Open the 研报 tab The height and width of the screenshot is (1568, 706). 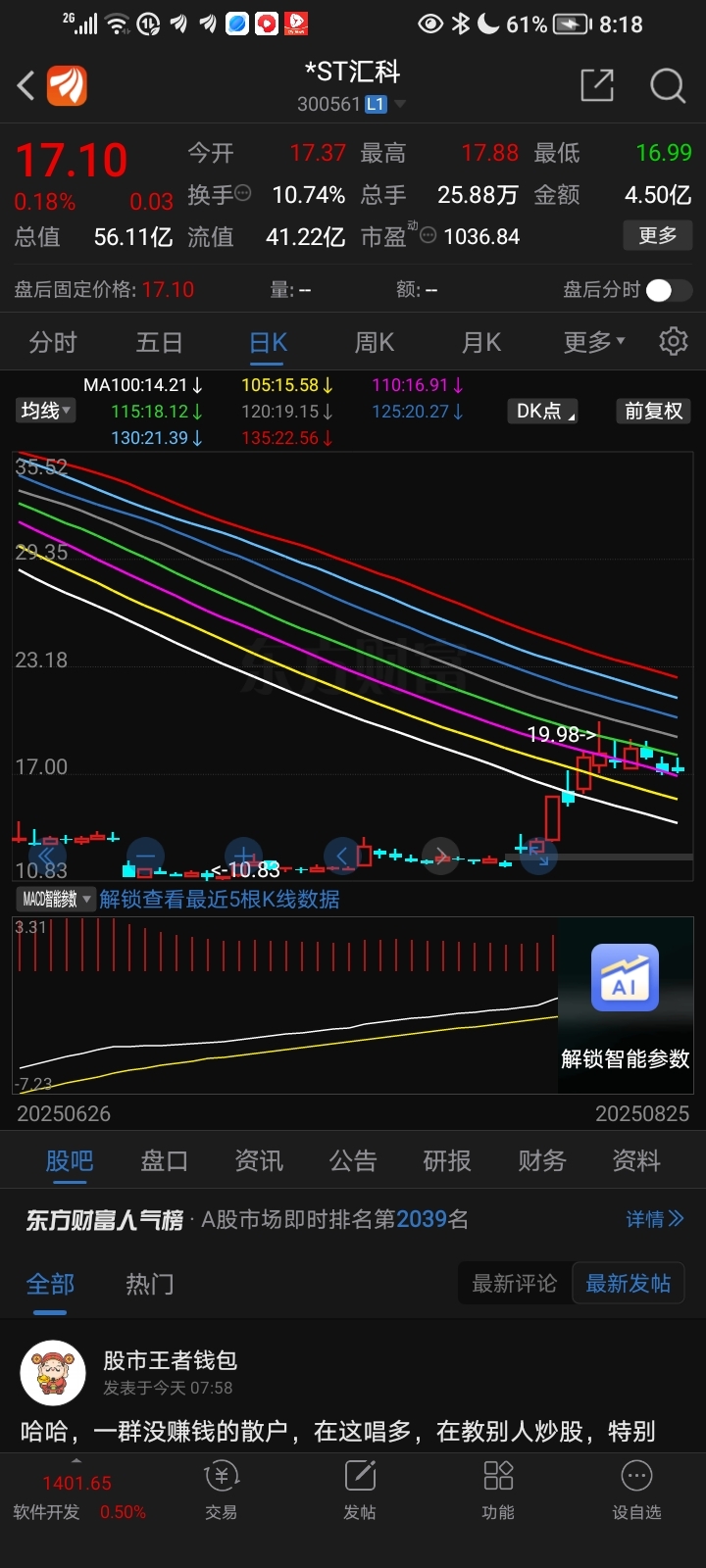point(447,1161)
